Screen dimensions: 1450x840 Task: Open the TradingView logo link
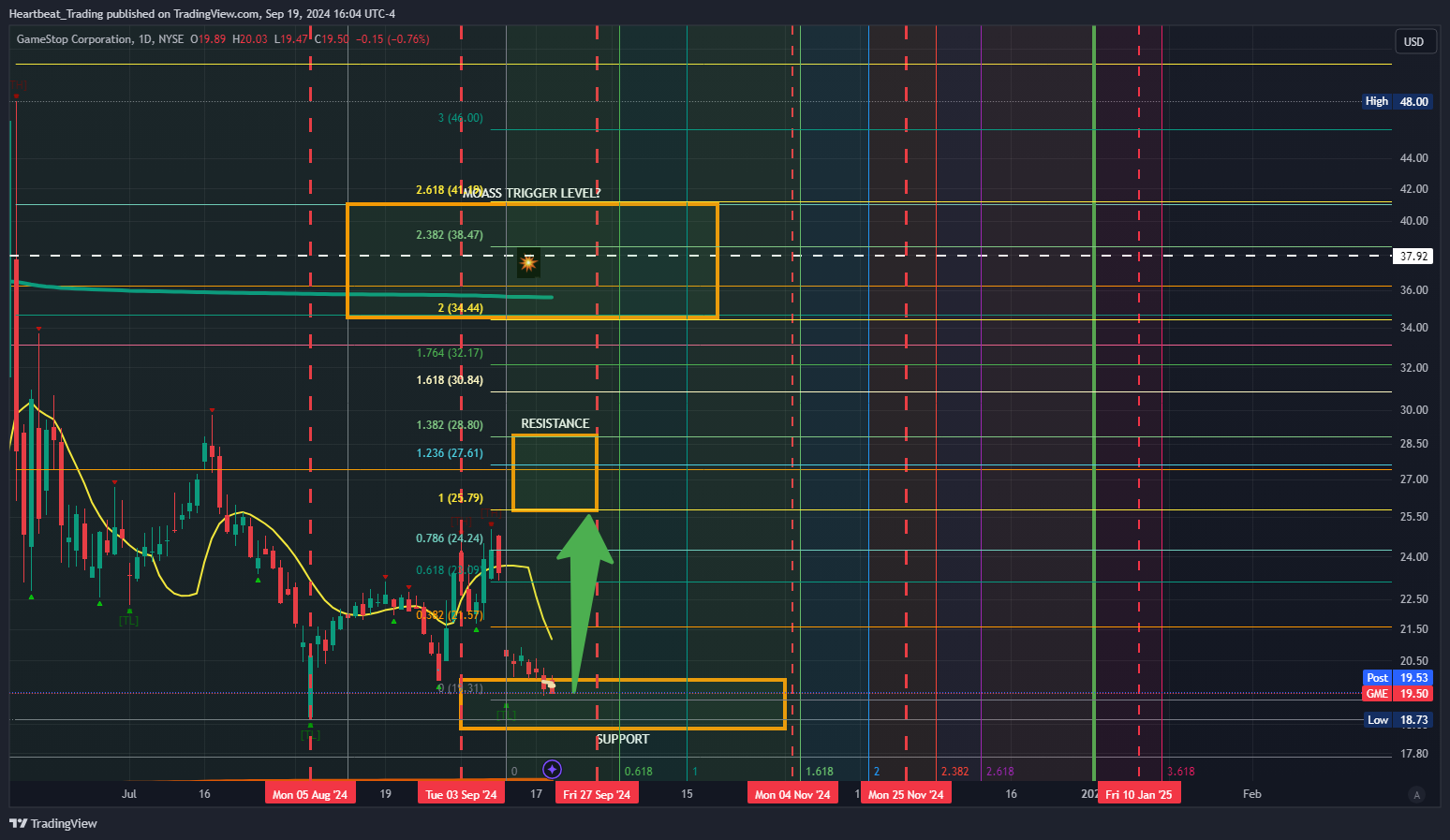tap(53, 823)
